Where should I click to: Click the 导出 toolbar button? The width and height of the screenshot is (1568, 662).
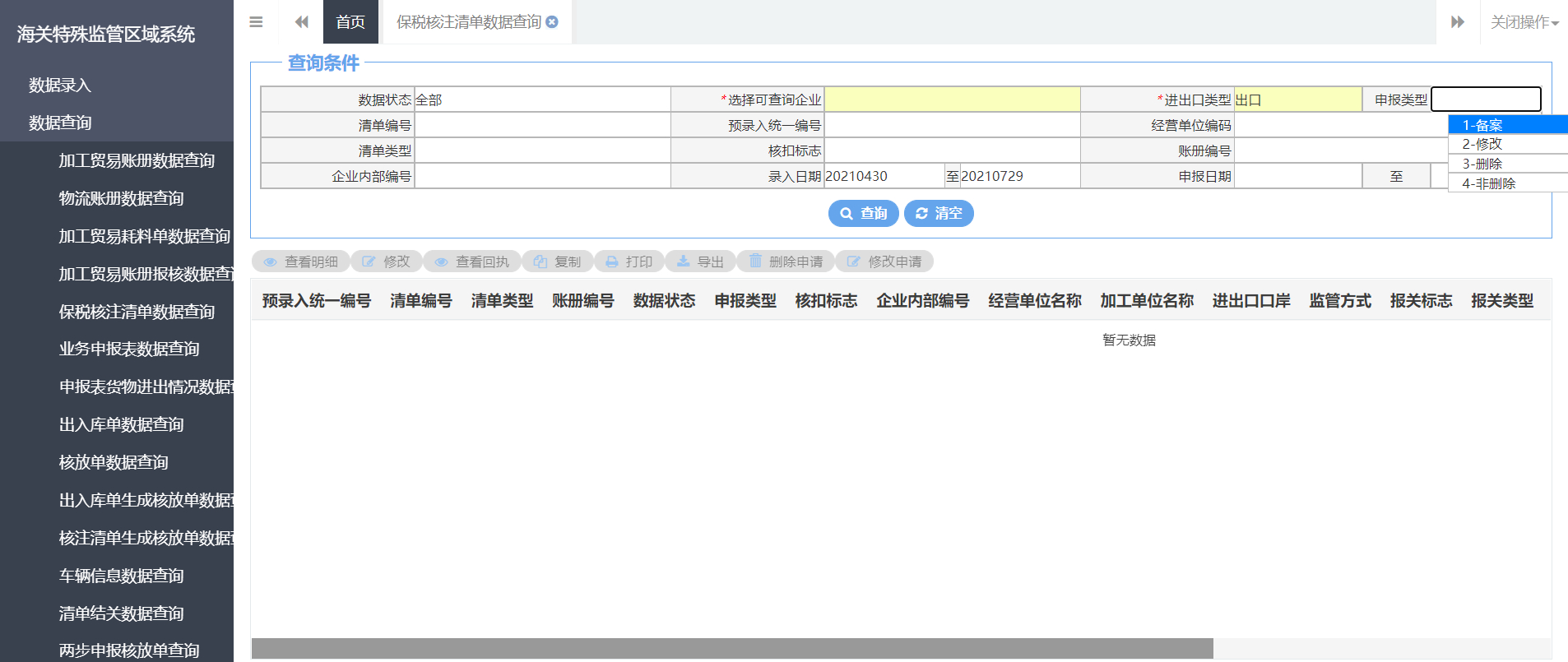point(700,262)
